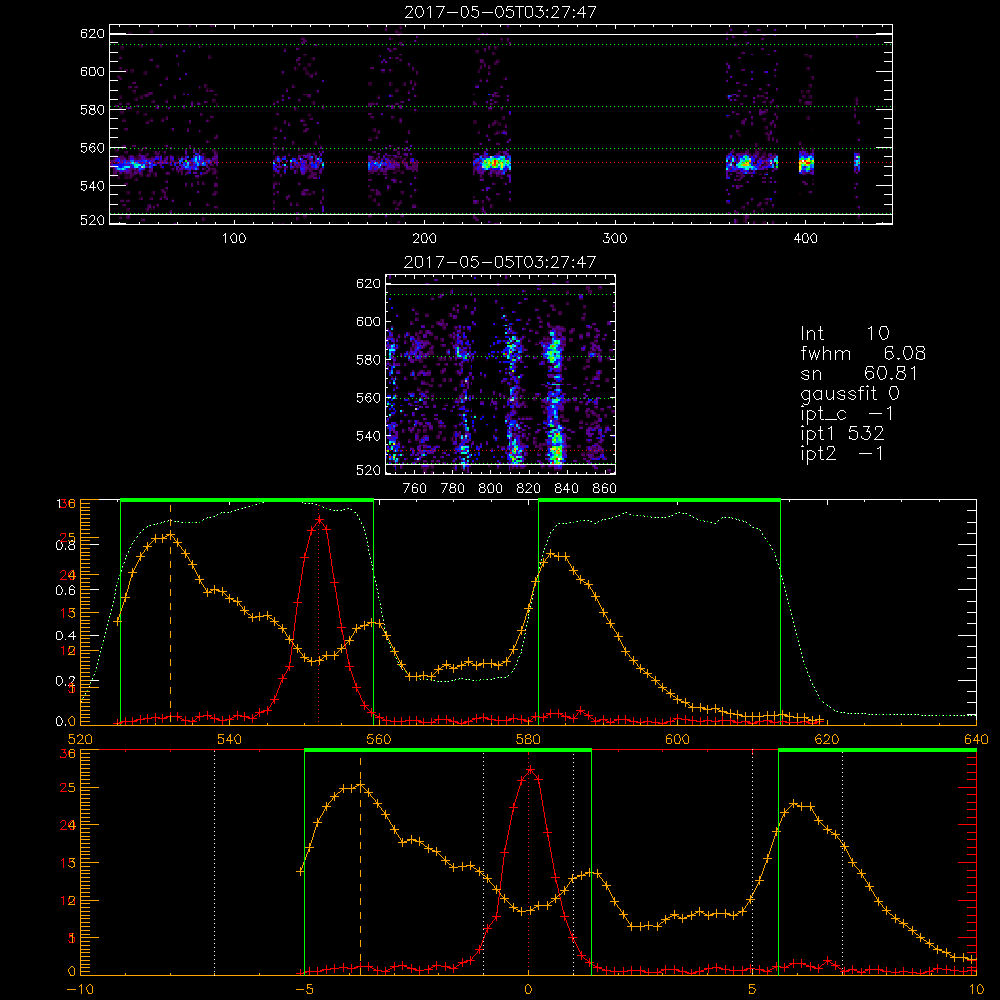Viewport: 1000px width, 1000px height.
Task: Click the 580 y-axis label of middle image
Action: point(368,360)
